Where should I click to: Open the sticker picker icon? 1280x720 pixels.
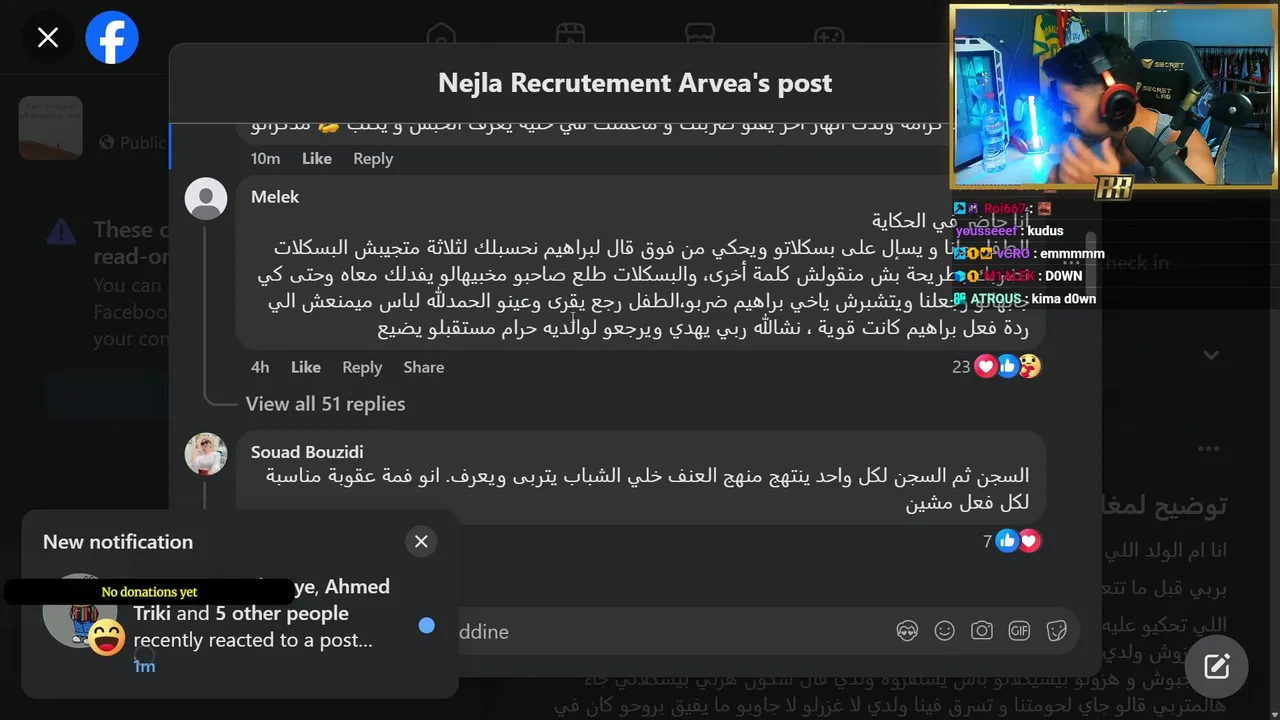(x=1057, y=631)
